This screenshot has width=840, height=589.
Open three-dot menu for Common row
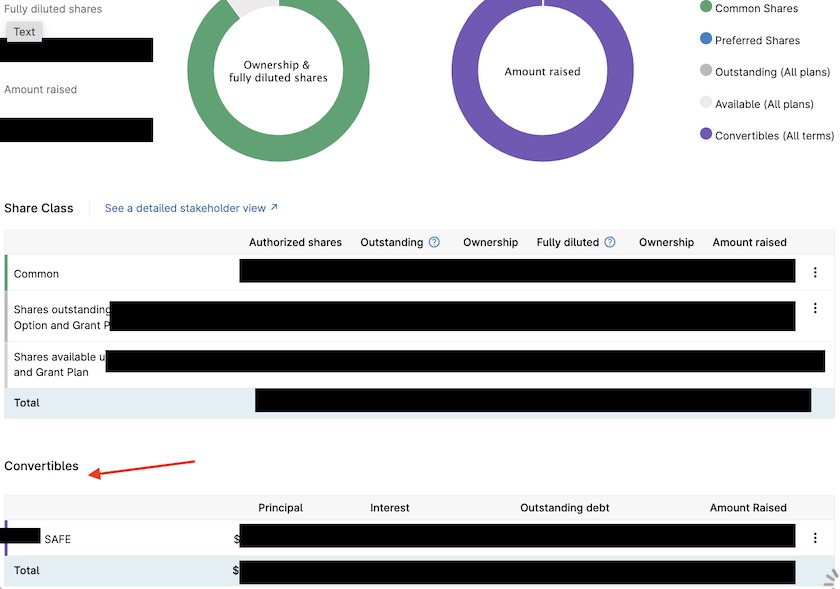click(x=815, y=273)
